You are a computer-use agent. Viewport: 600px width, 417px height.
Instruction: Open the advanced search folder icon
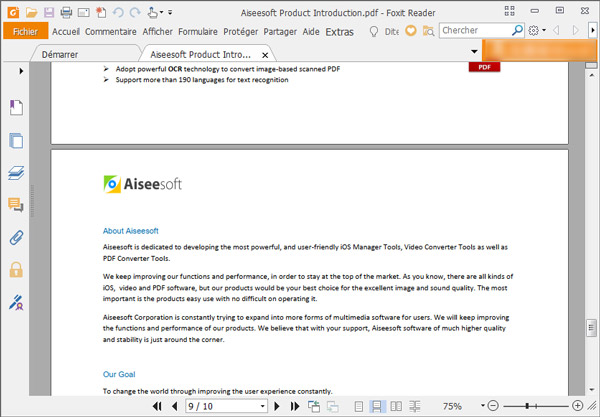(428, 31)
